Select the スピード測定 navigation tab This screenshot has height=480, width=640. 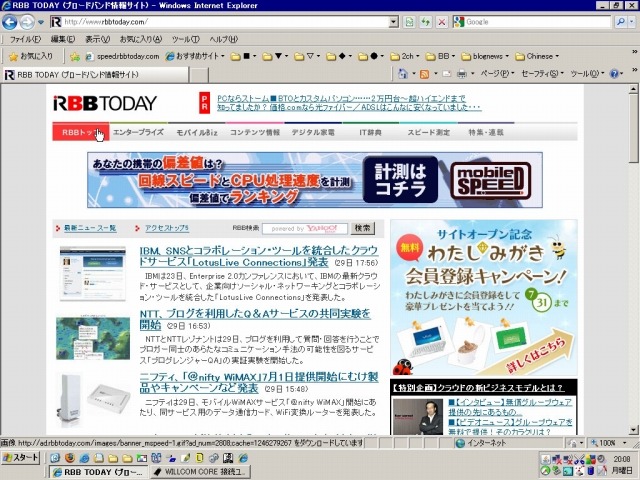pos(429,132)
